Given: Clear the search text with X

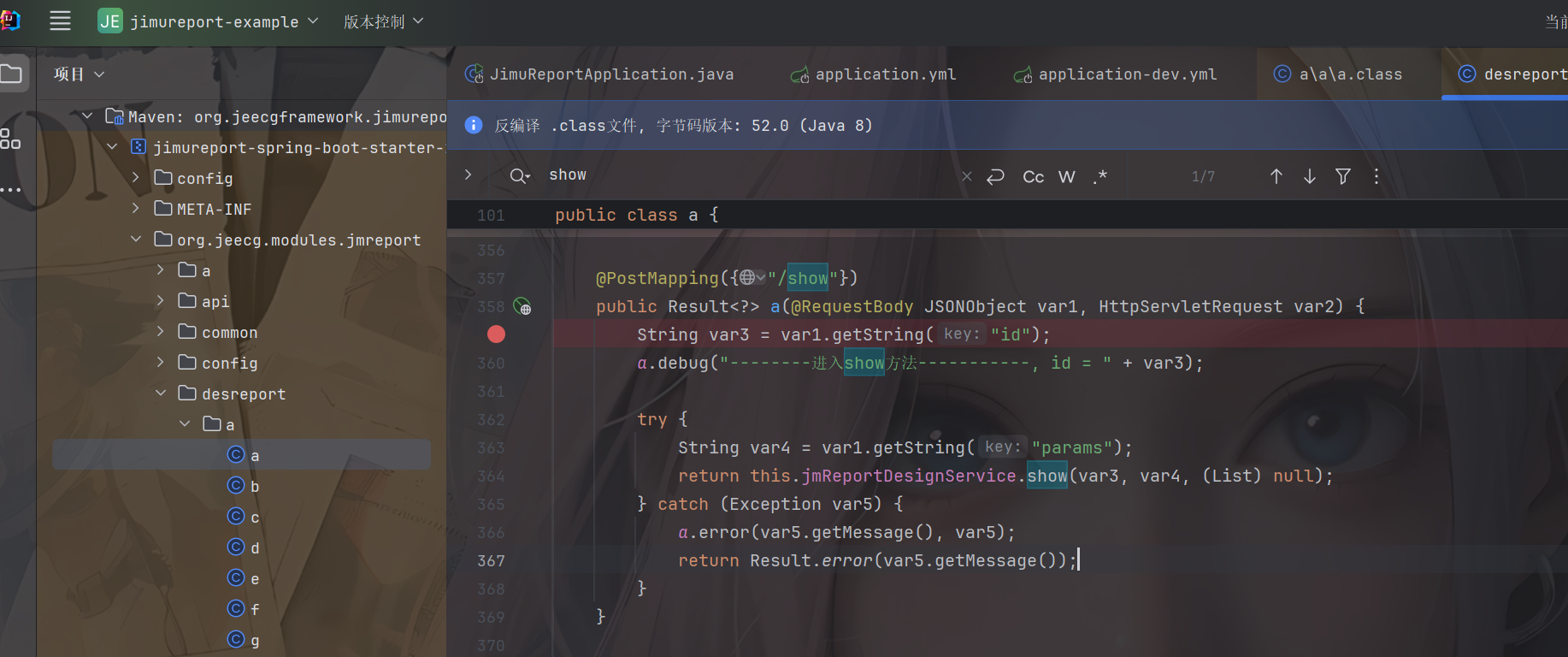Looking at the screenshot, I should coord(966,176).
